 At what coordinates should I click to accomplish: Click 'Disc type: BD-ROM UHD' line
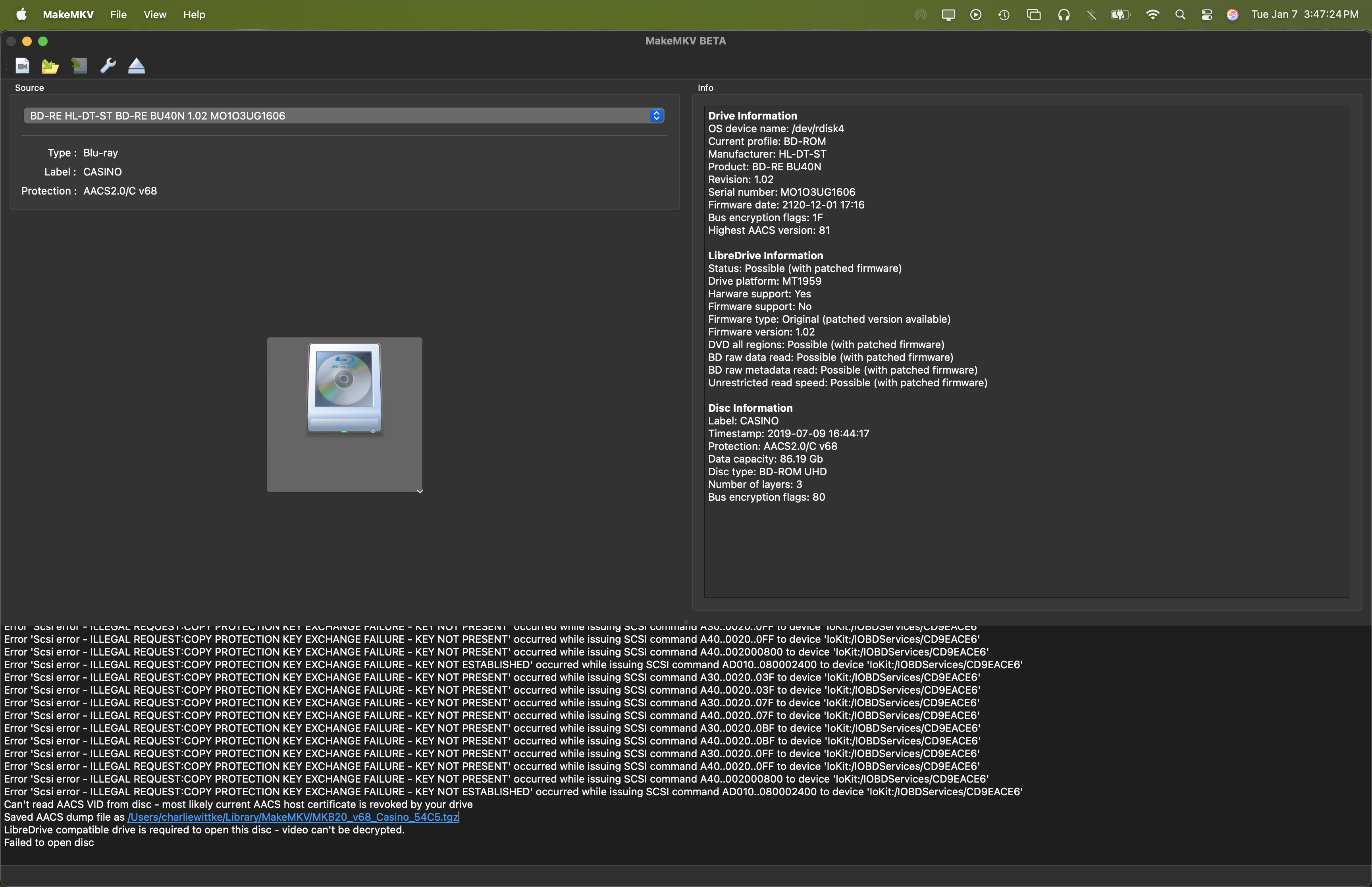pyautogui.click(x=767, y=471)
